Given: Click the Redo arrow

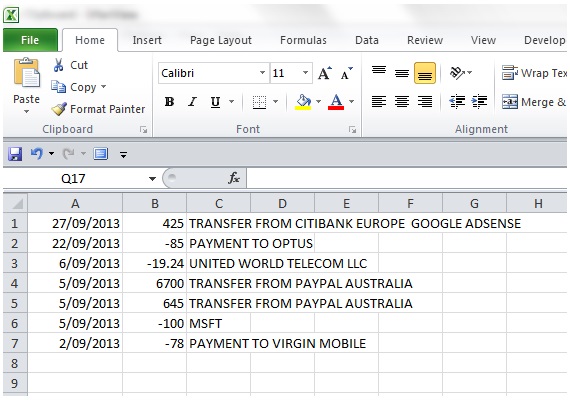Looking at the screenshot, I should 68,154.
